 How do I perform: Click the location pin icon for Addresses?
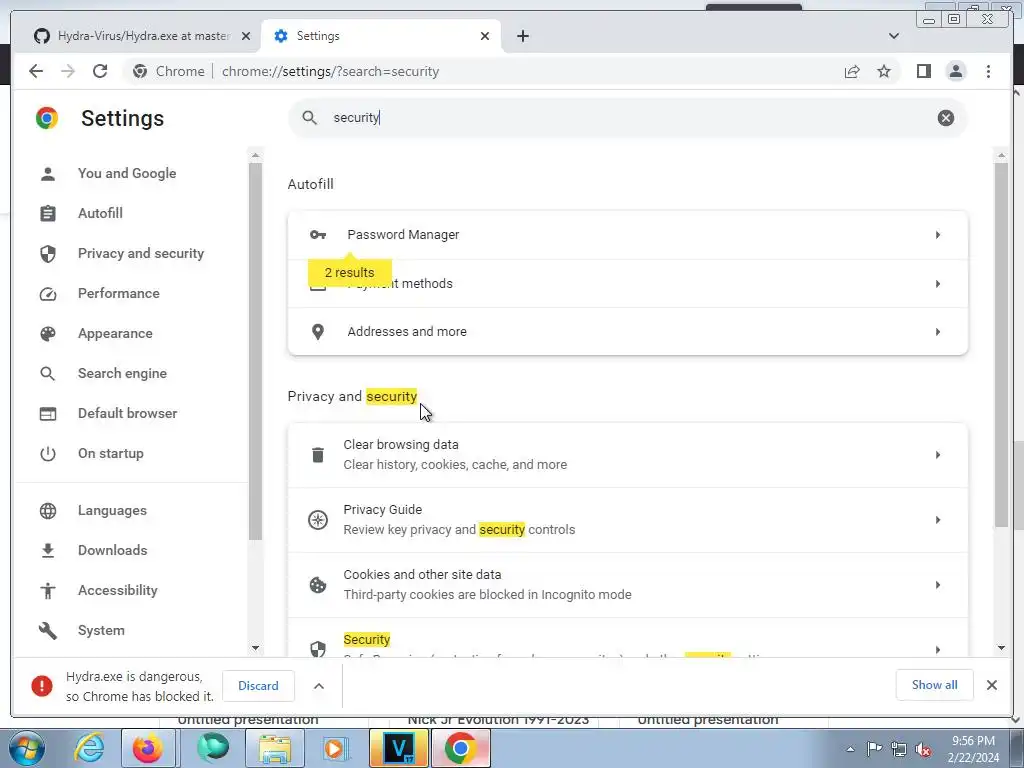click(318, 332)
